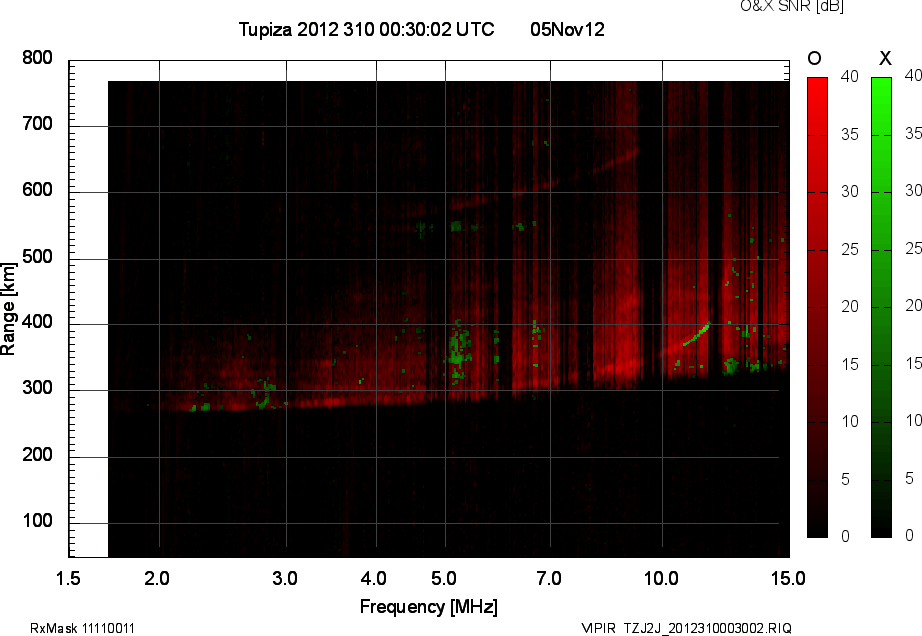
Task: Click the 1.5 MHz frequency tick label
Action: (x=68, y=578)
